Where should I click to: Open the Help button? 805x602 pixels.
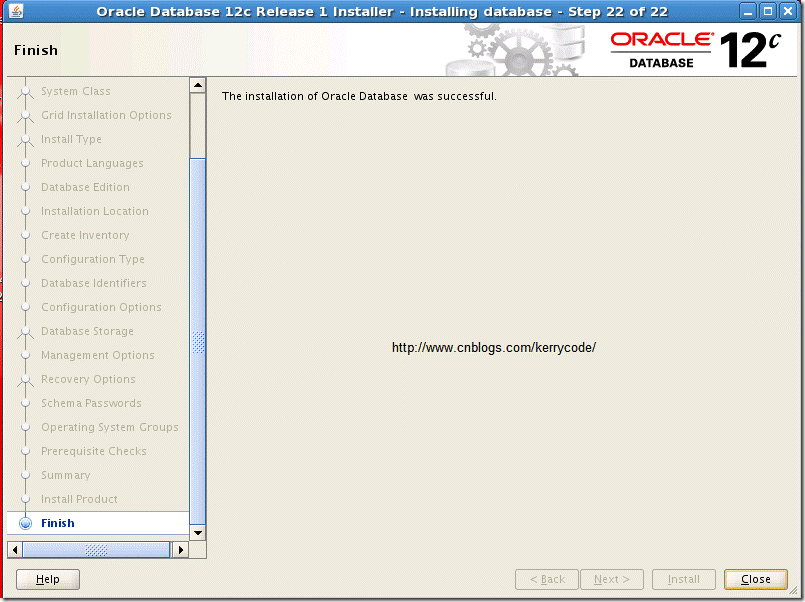(48, 579)
